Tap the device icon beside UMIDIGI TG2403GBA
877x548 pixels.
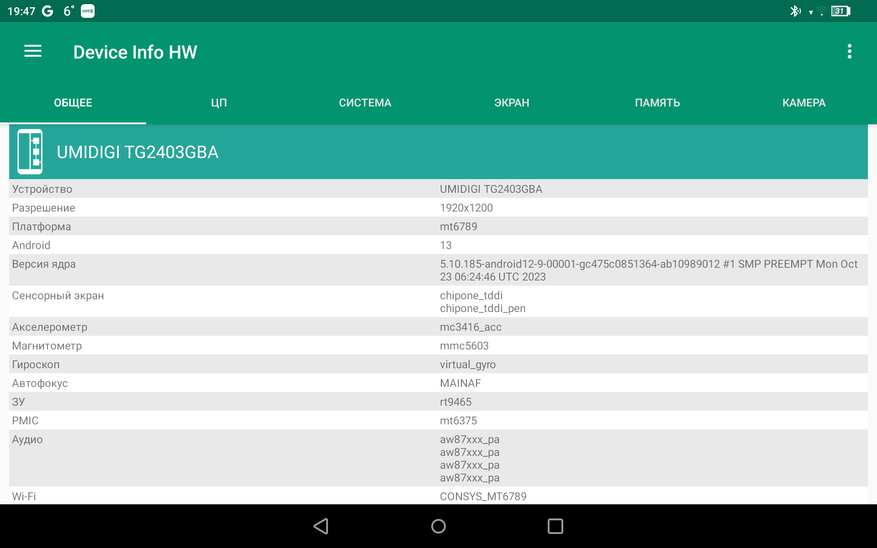coord(30,152)
